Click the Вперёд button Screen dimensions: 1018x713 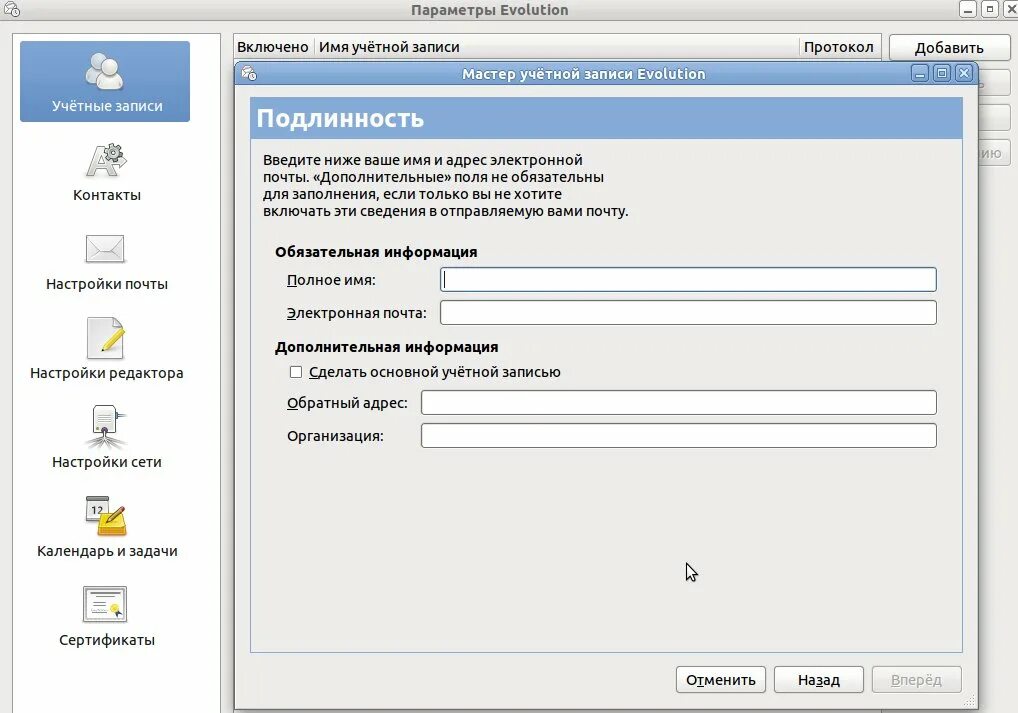coord(916,679)
